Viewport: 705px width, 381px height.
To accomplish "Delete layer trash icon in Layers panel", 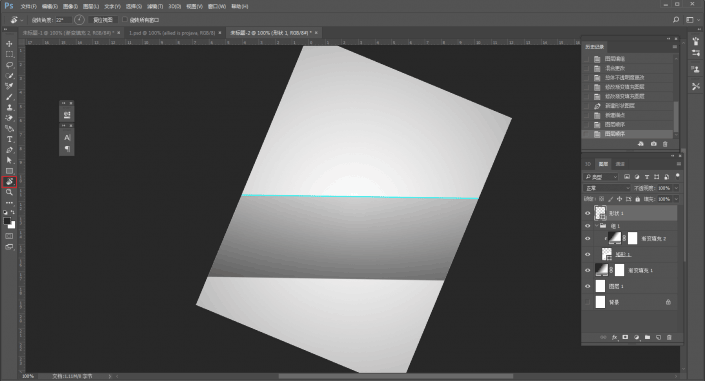I will [669, 337].
